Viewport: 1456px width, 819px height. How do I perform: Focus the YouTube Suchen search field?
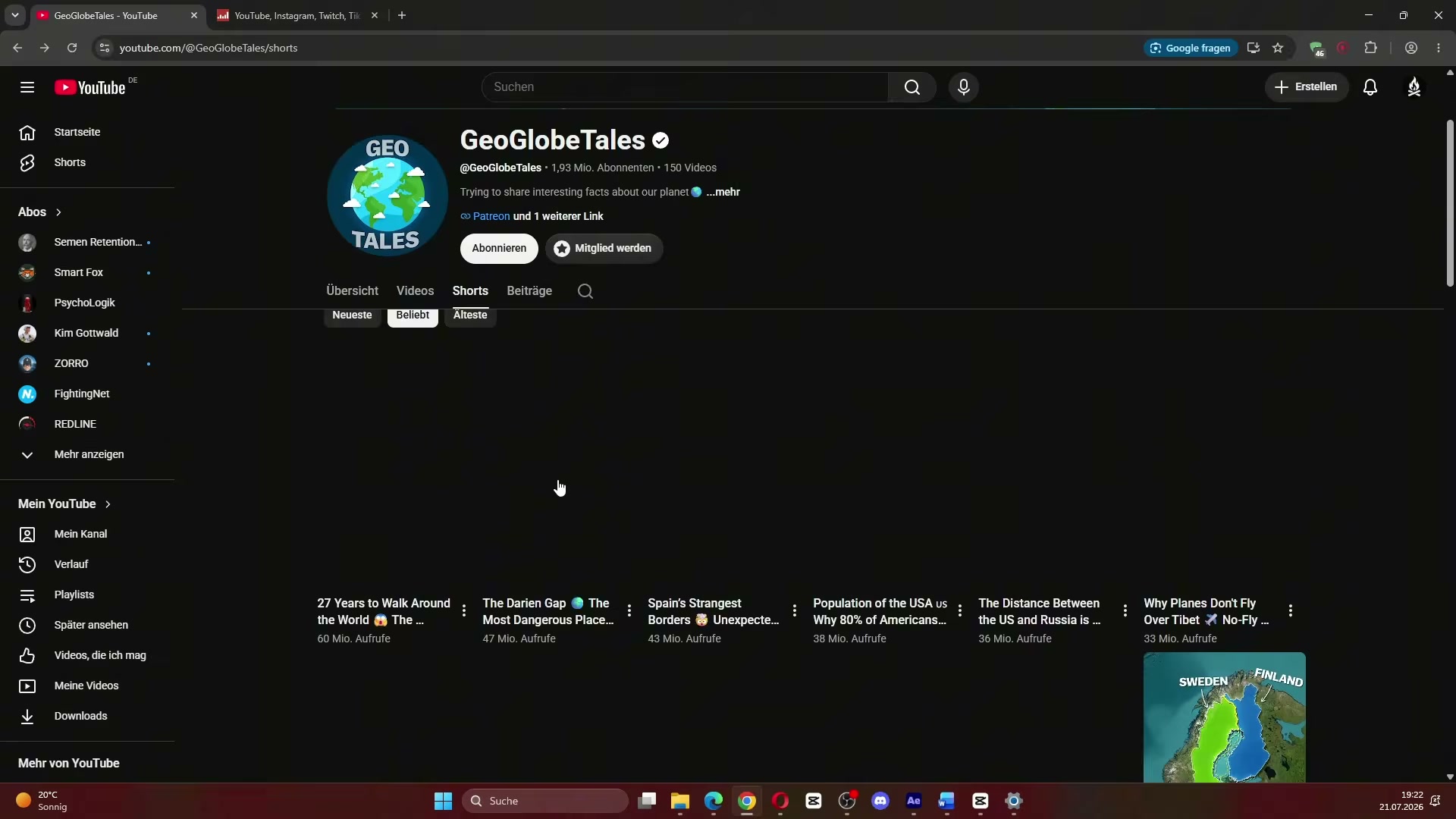coord(685,87)
